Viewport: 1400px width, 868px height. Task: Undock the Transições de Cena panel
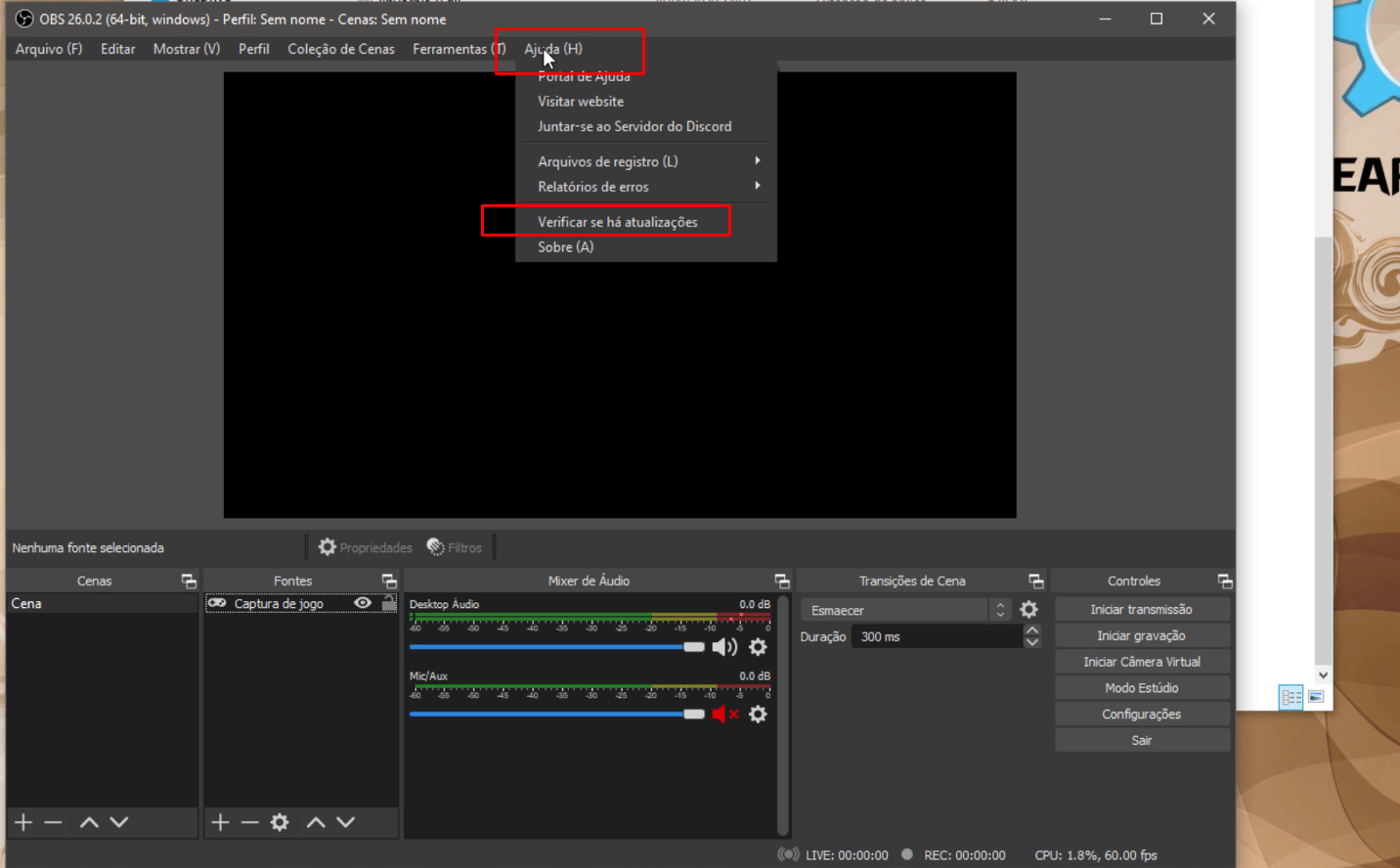pos(1036,582)
